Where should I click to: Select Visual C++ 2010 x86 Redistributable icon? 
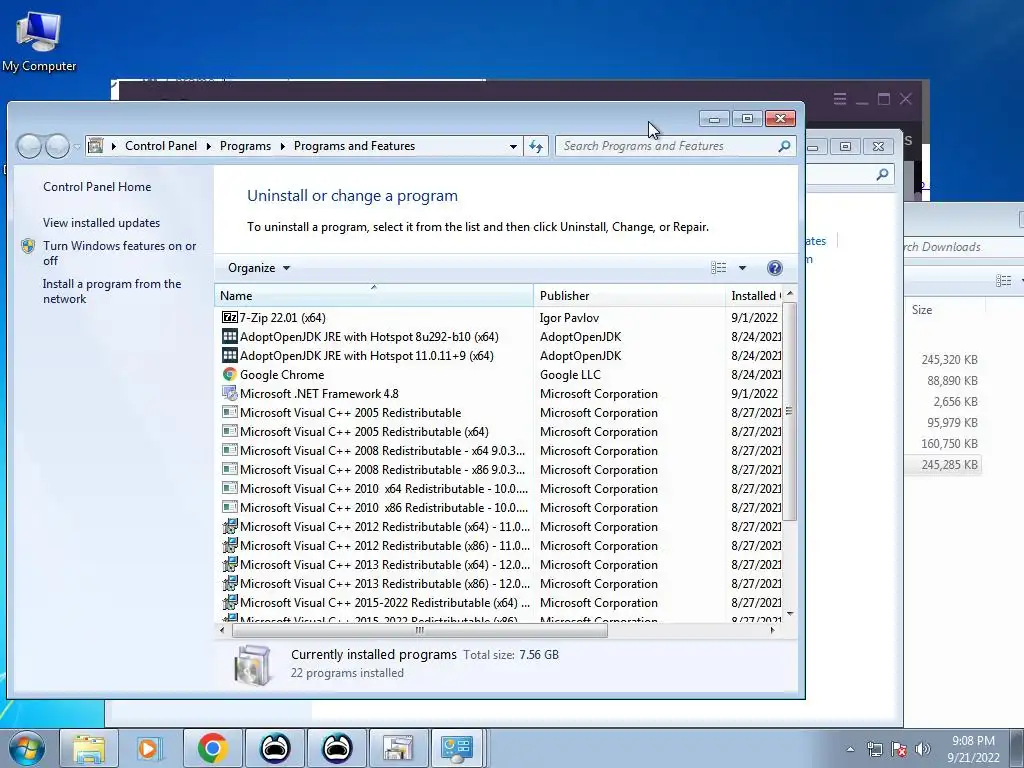(229, 507)
